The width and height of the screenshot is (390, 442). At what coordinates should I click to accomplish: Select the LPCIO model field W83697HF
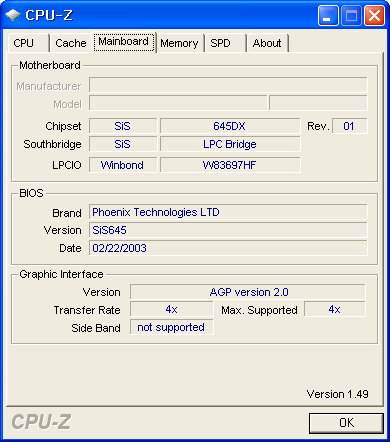click(x=230, y=165)
